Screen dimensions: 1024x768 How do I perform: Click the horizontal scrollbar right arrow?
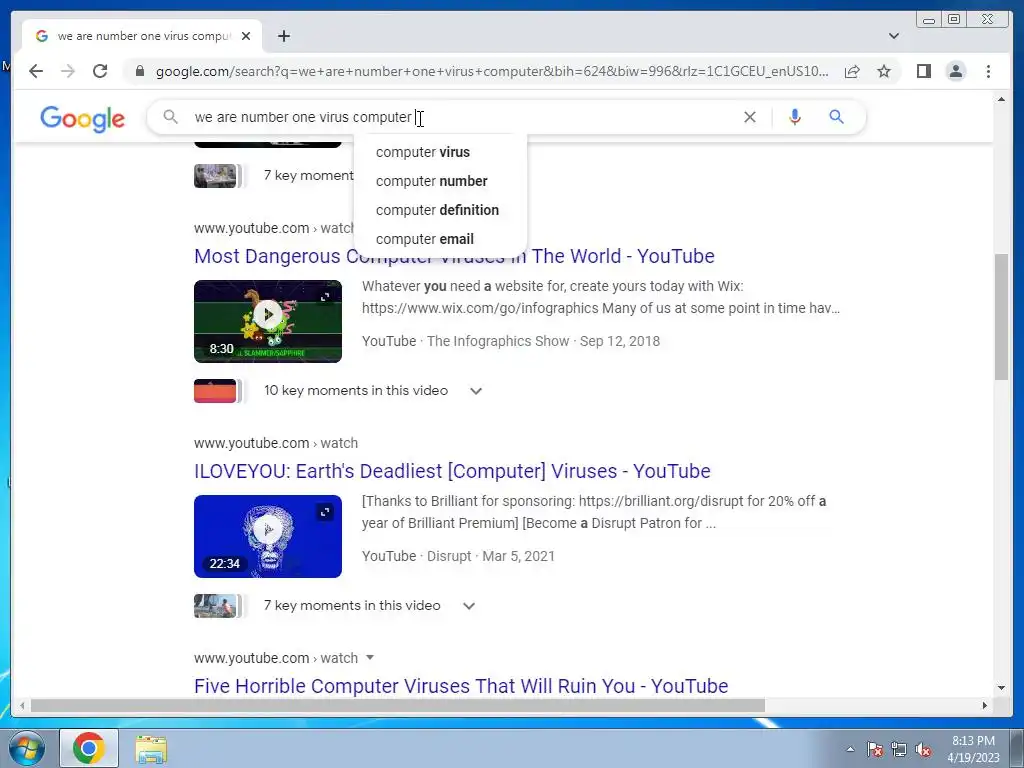pos(985,705)
